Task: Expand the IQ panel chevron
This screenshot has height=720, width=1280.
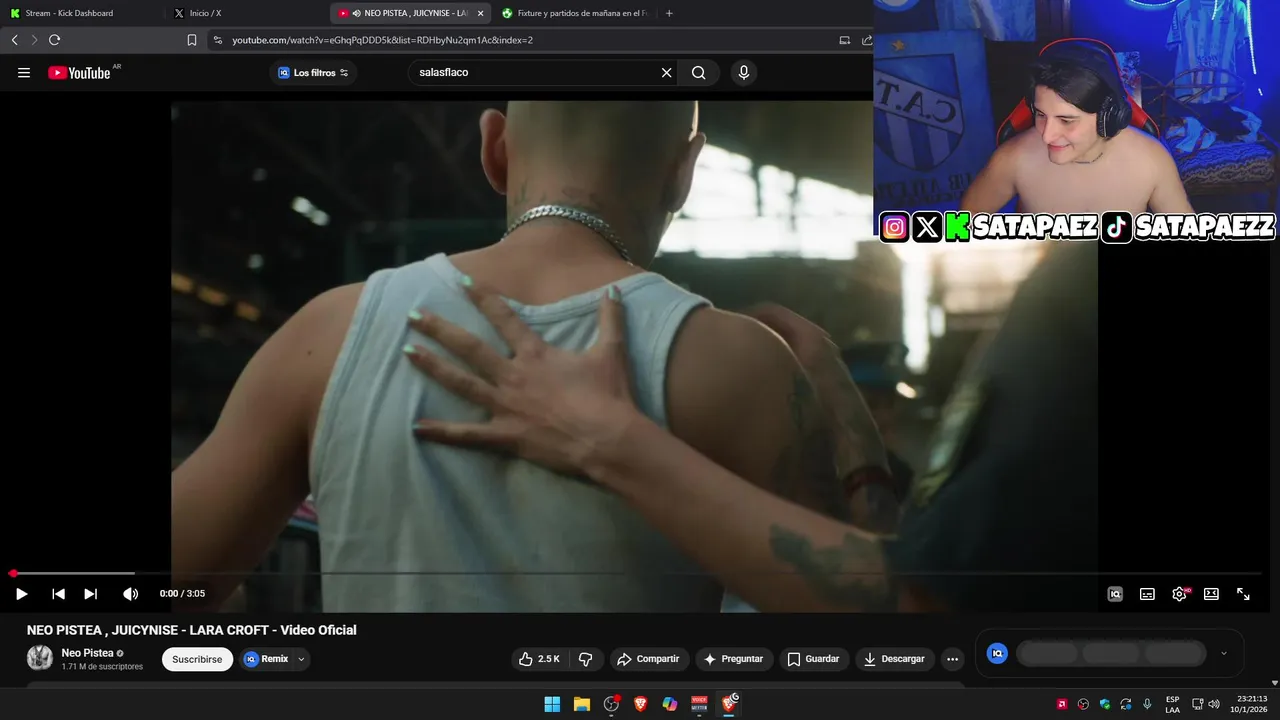Action: pyautogui.click(x=1223, y=653)
